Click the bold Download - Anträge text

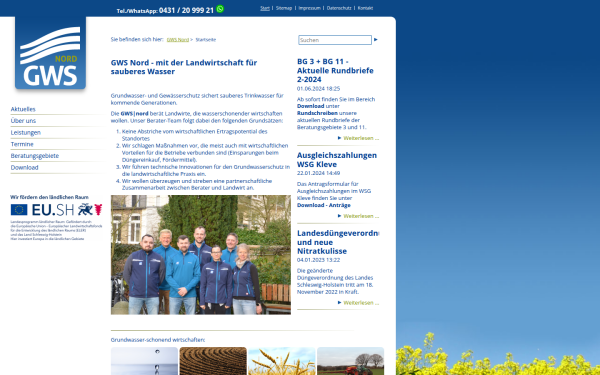pos(324,205)
